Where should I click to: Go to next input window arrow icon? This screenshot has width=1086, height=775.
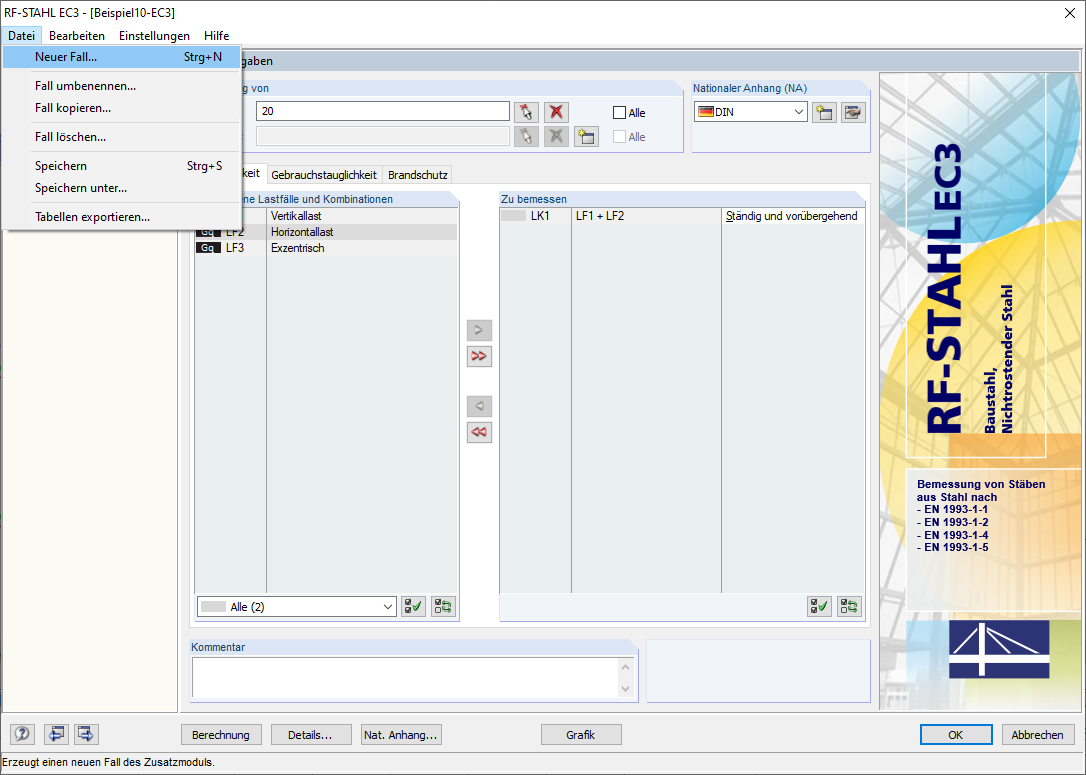coord(87,734)
